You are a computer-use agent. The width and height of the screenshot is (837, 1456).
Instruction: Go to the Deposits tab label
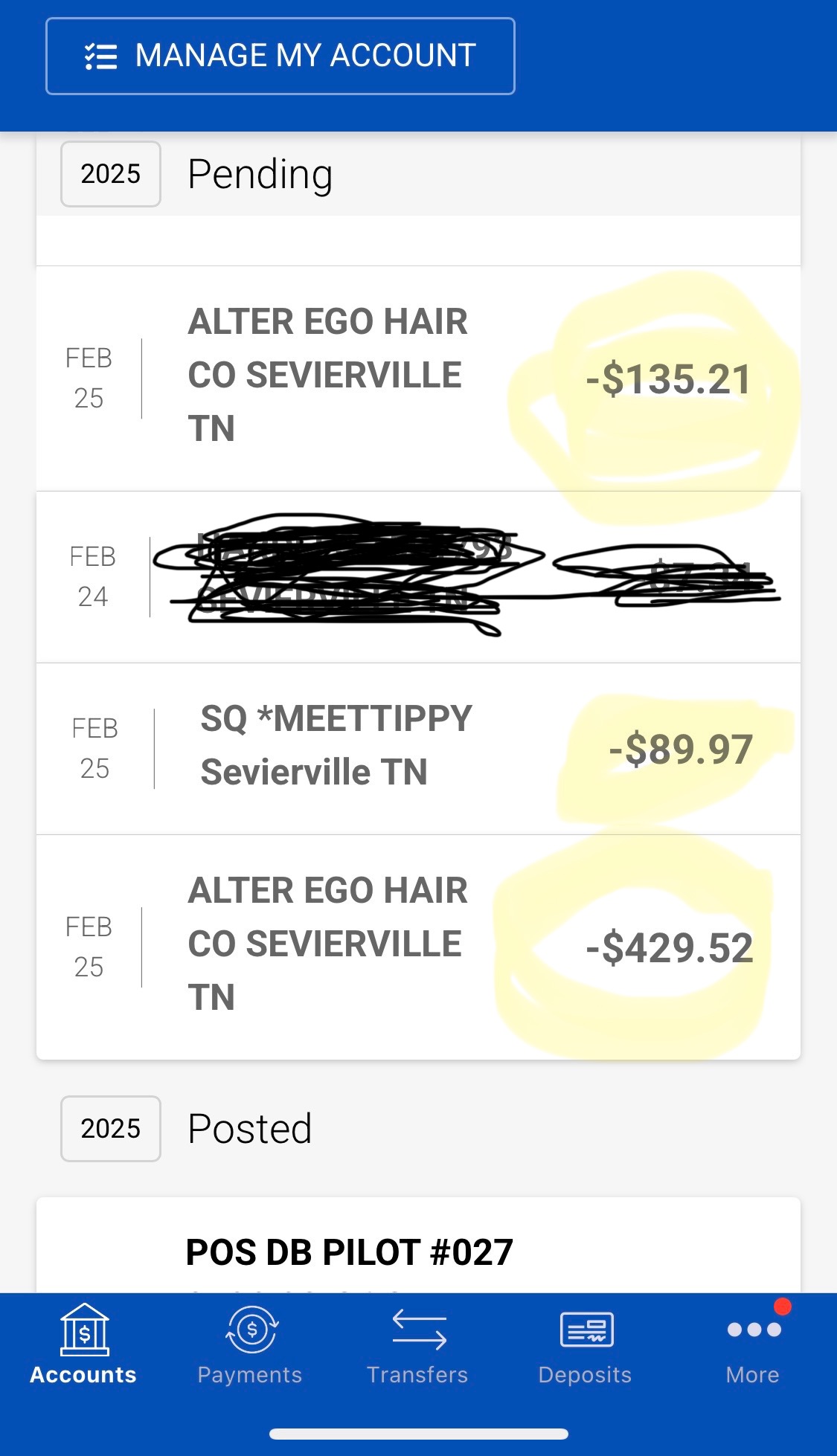pos(585,1375)
